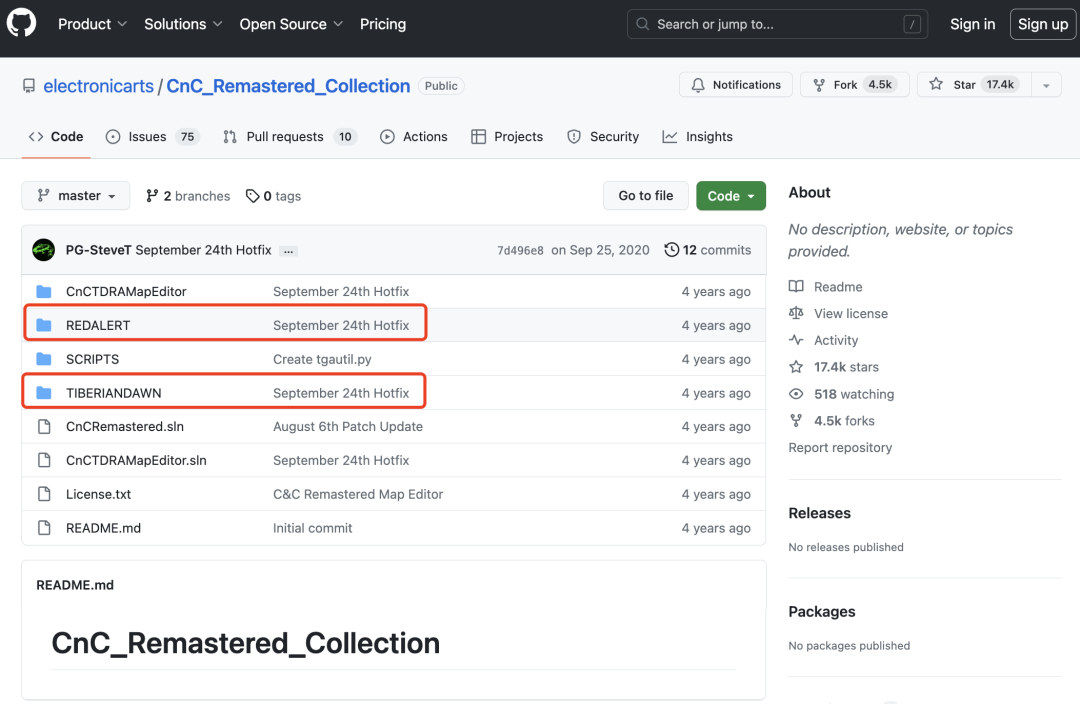Click the folder icon next to SCRIPTS
1080x704 pixels.
[44, 359]
